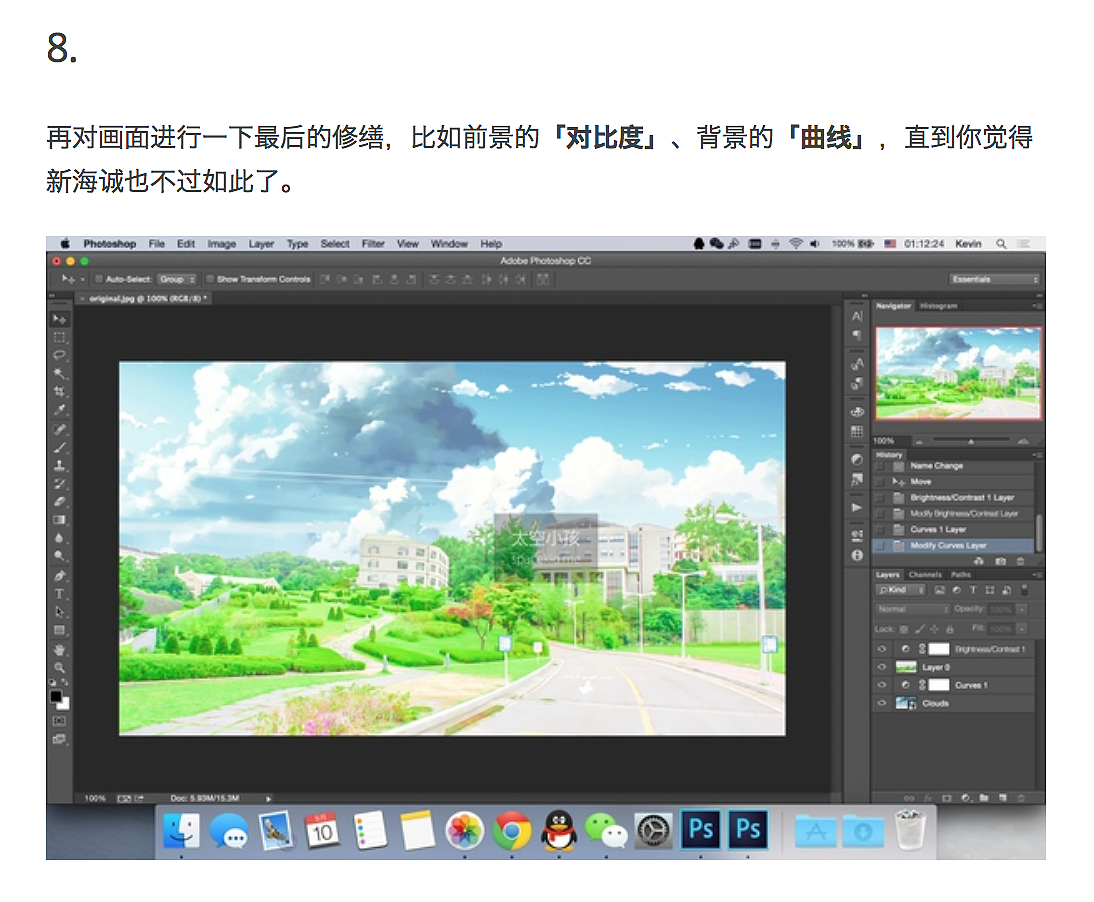Select the Curves 1 Layer history state
Viewport: 1094px width, 902px height.
[x=954, y=529]
